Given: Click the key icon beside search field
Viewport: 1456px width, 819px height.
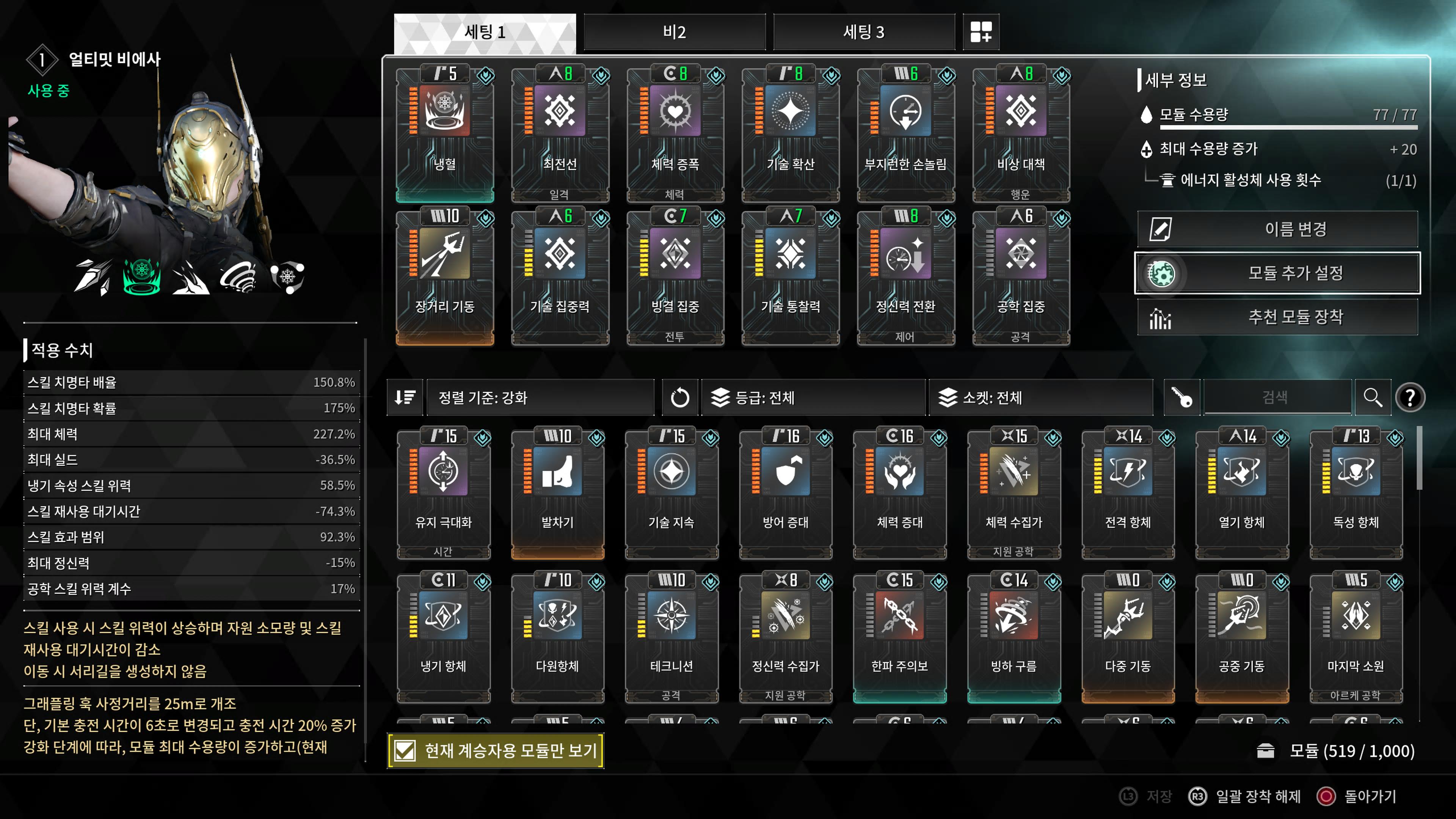Looking at the screenshot, I should (x=1181, y=397).
